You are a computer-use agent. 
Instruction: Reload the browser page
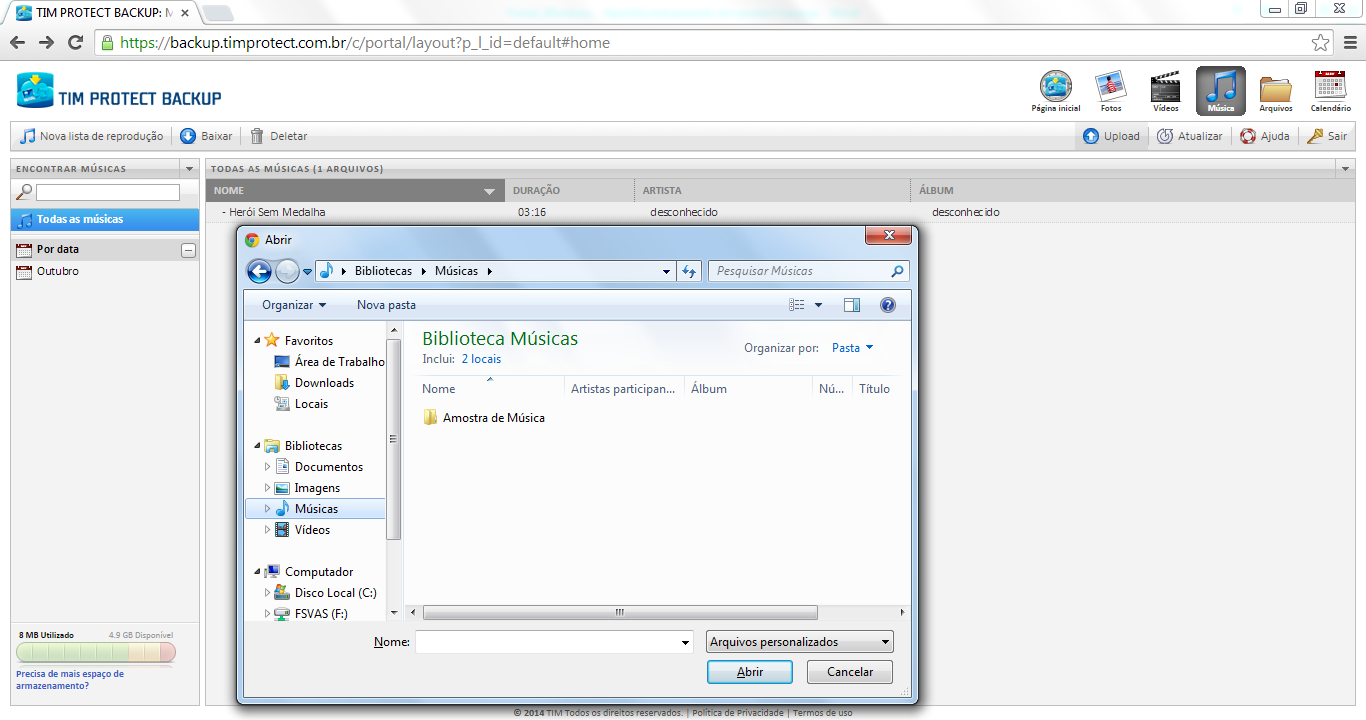tap(75, 43)
